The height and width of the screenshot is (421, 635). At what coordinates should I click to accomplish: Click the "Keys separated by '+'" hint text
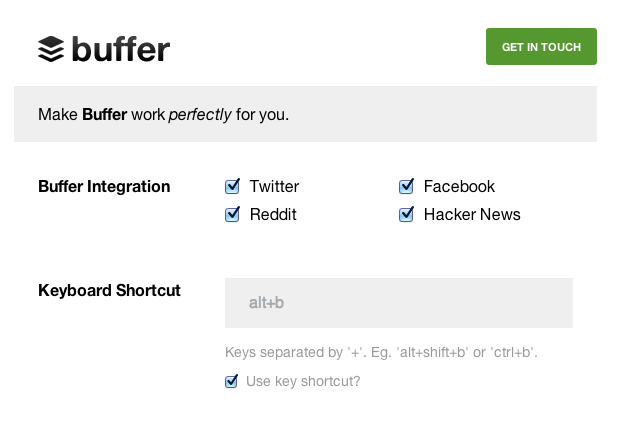point(381,353)
